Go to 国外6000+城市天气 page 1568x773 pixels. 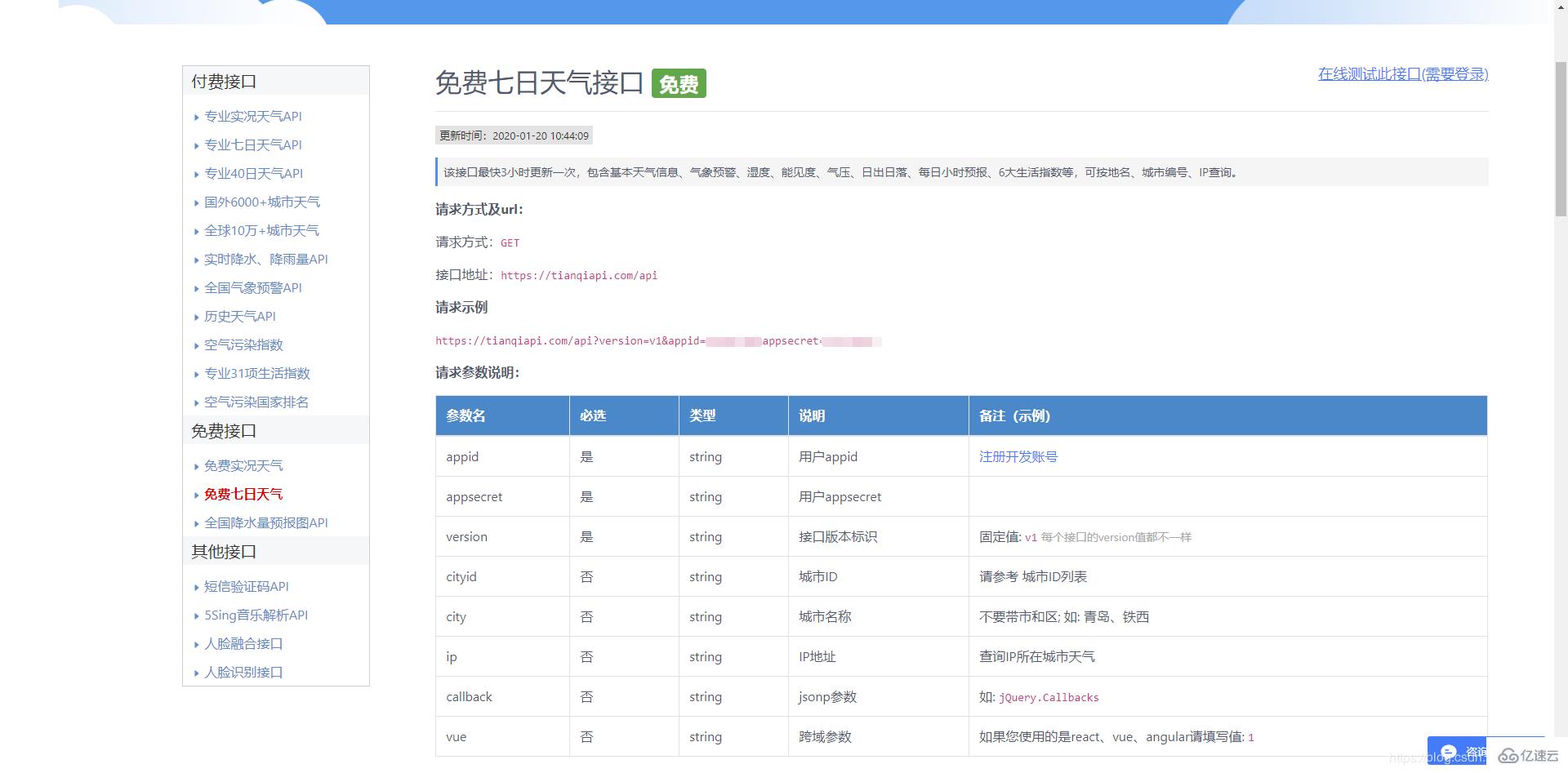(261, 202)
